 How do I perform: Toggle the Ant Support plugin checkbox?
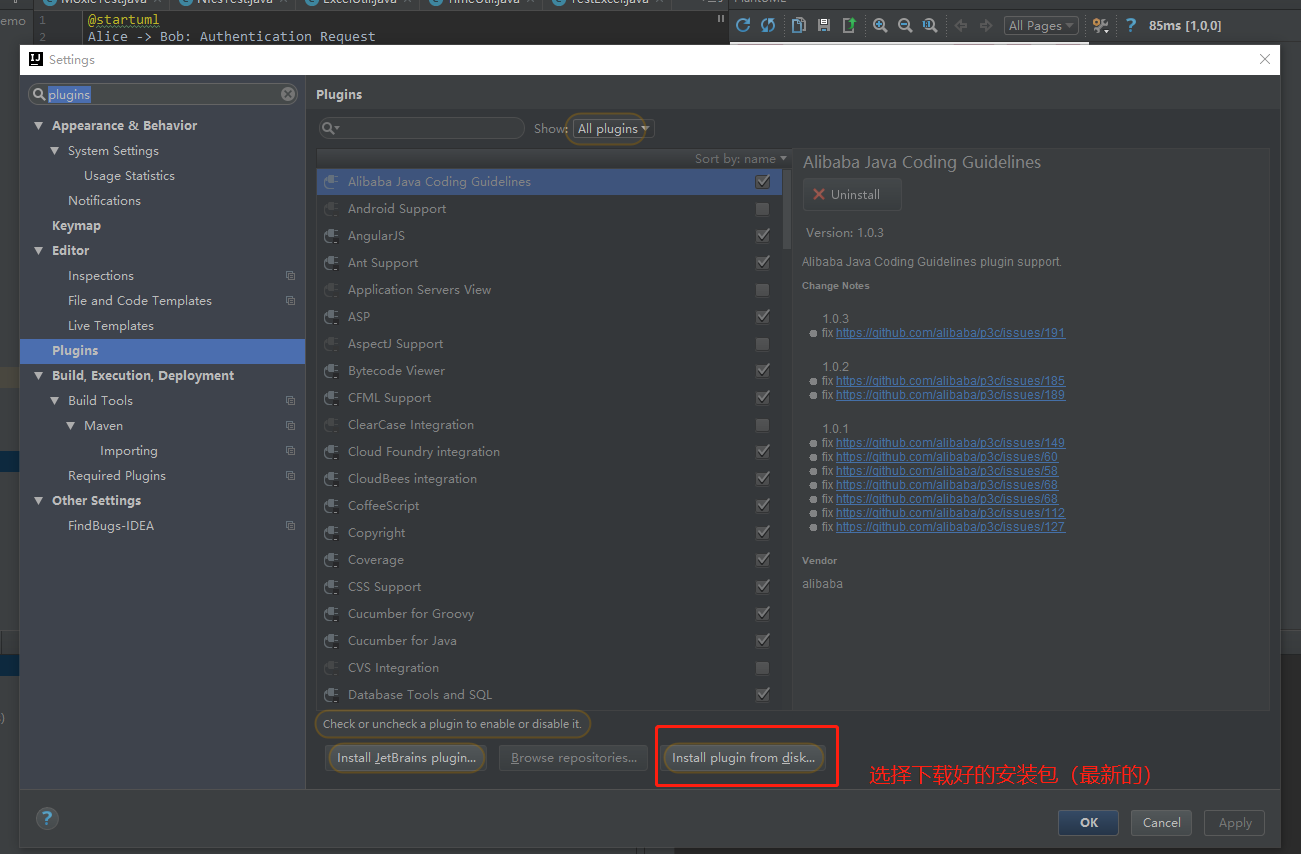pos(763,263)
